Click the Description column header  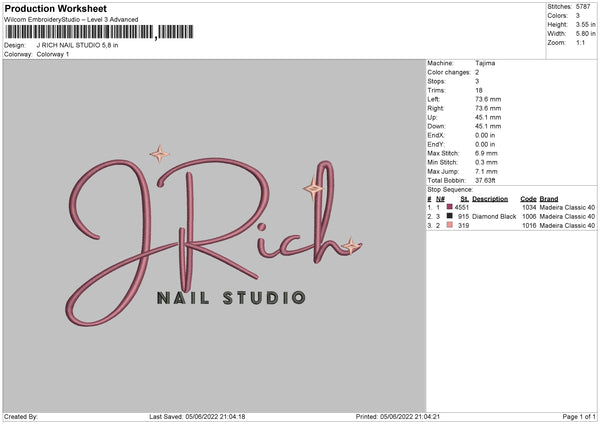point(490,198)
